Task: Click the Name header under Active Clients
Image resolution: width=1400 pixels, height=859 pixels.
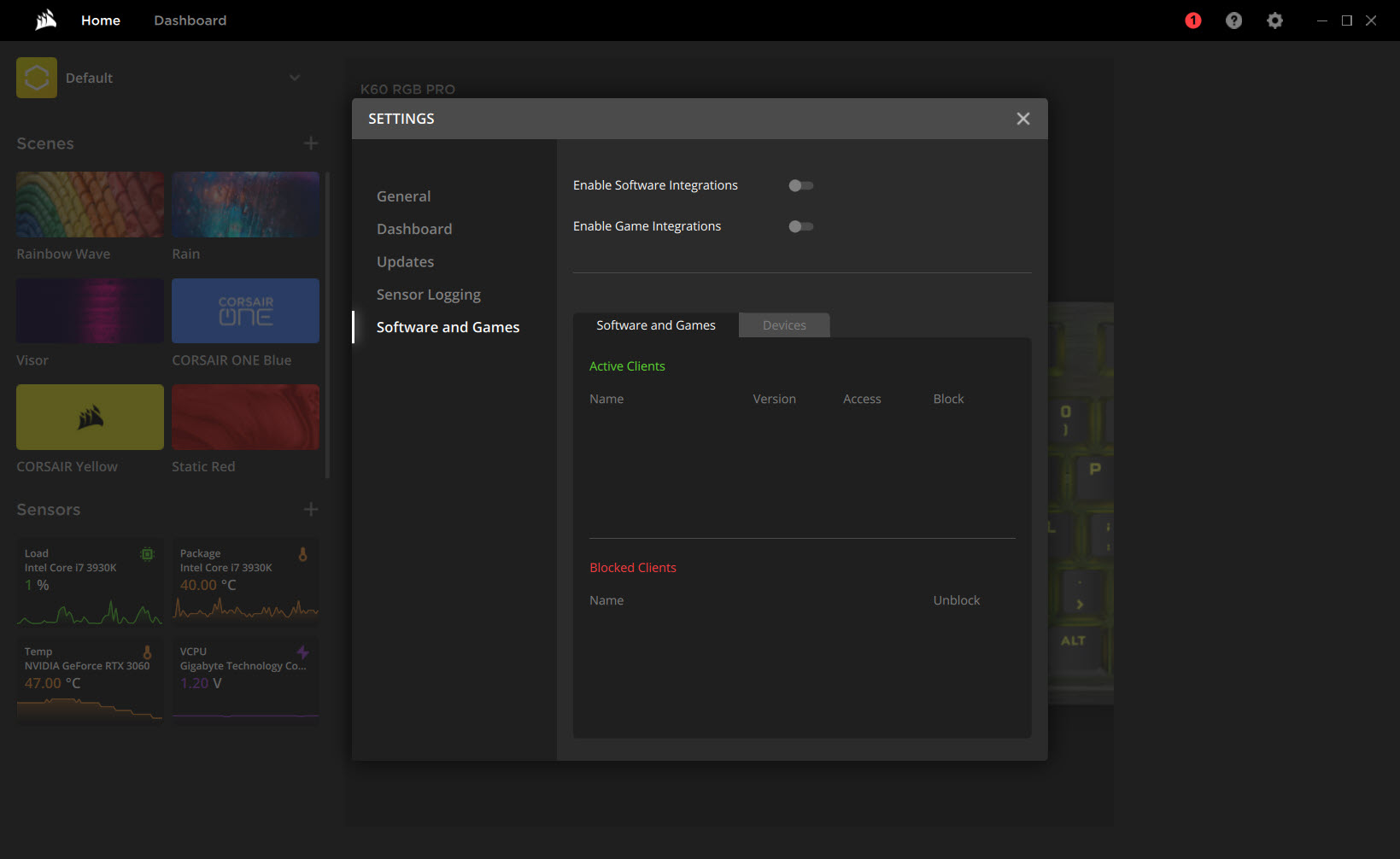Action: point(606,399)
